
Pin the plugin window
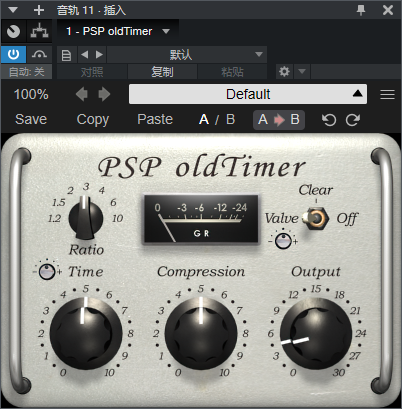(361, 10)
